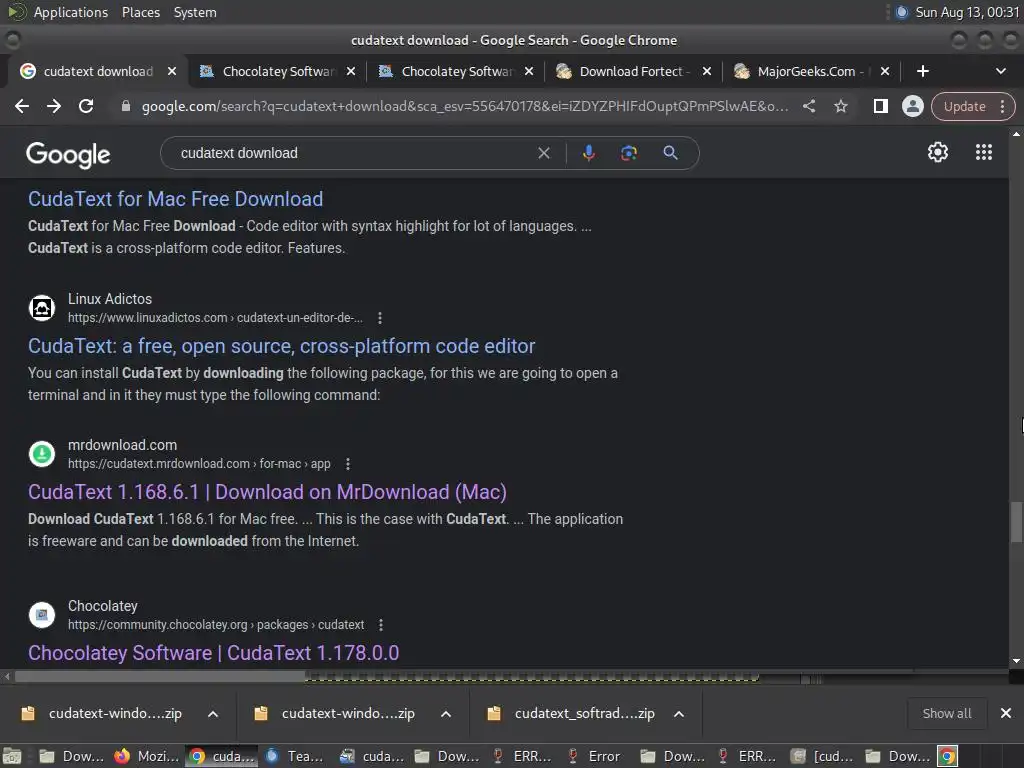Share this page using the share icon
This screenshot has width=1024, height=768.
(808, 106)
